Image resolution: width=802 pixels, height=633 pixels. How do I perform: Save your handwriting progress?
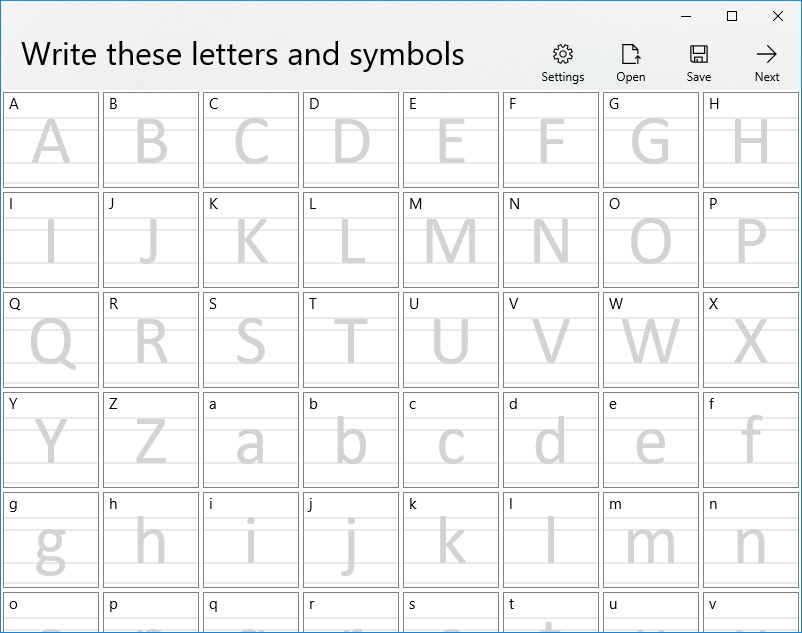(x=699, y=60)
